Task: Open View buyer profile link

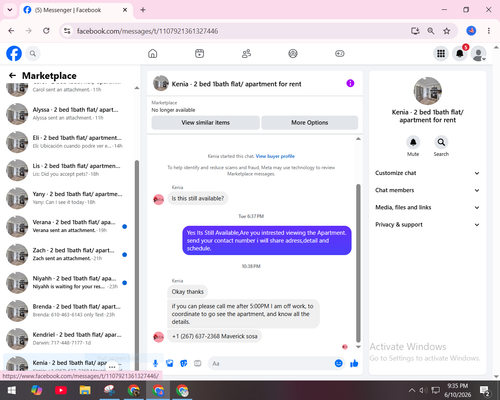Action: (x=275, y=156)
